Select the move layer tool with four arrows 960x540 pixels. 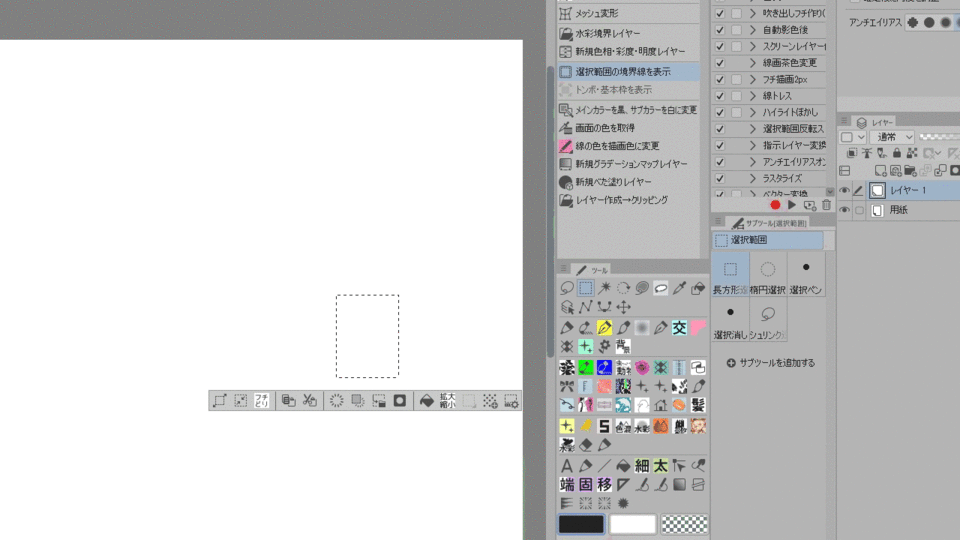pyautogui.click(x=623, y=307)
